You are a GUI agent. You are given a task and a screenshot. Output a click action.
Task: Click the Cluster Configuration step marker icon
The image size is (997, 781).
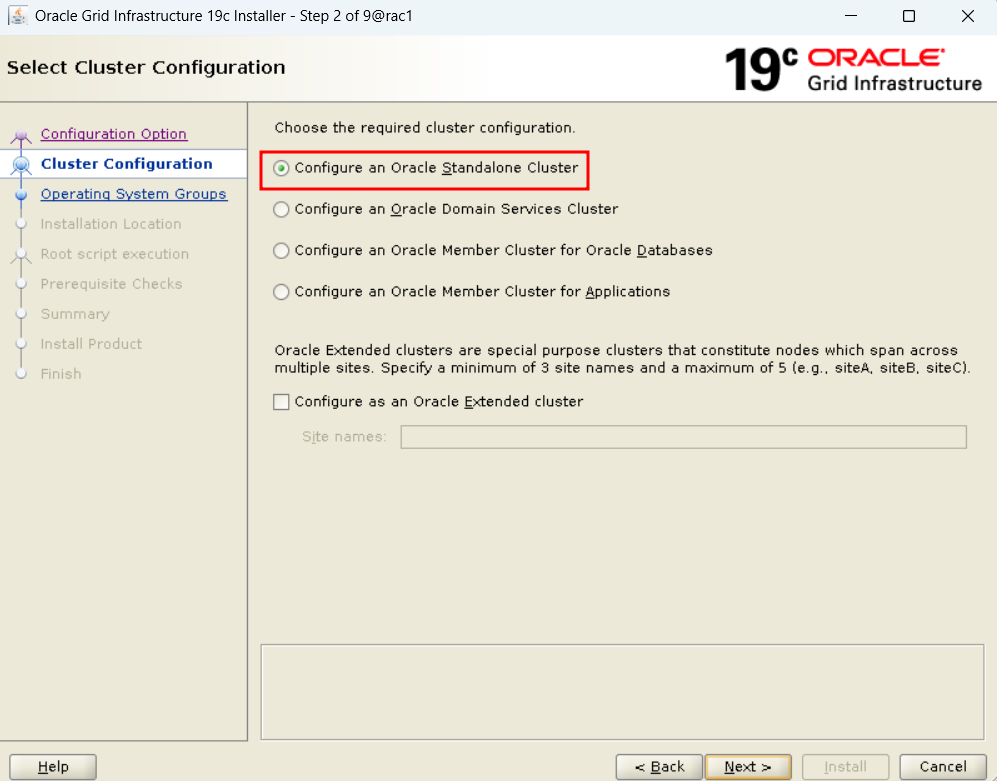point(21,165)
